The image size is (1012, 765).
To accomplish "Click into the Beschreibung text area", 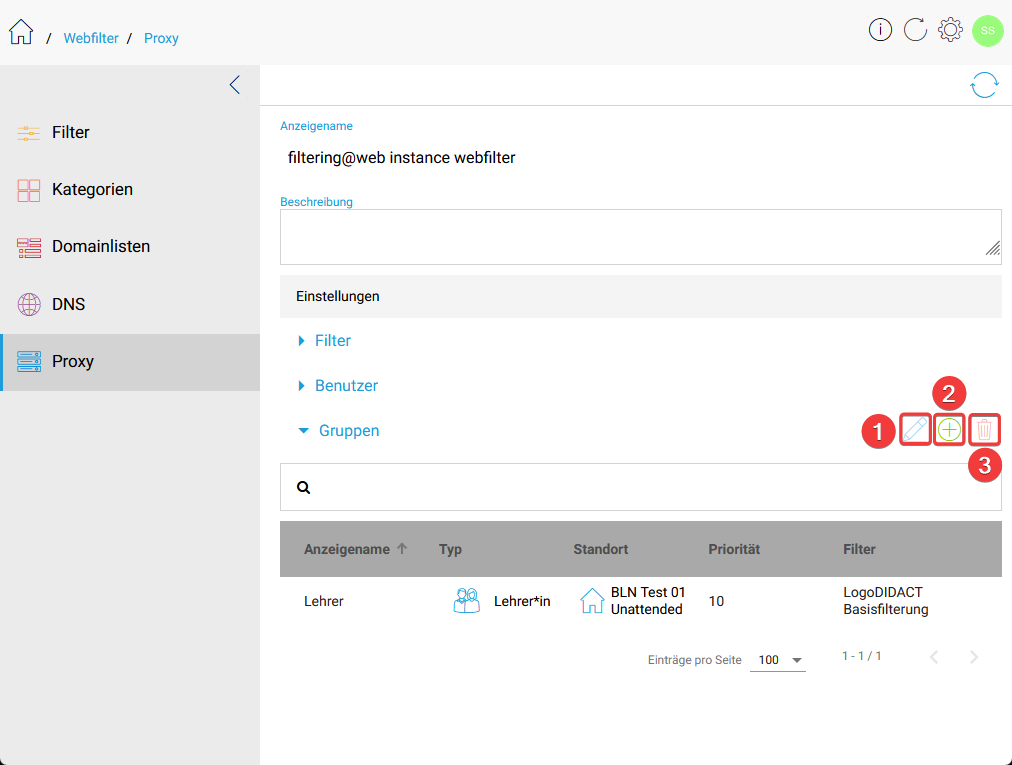I will (640, 237).
